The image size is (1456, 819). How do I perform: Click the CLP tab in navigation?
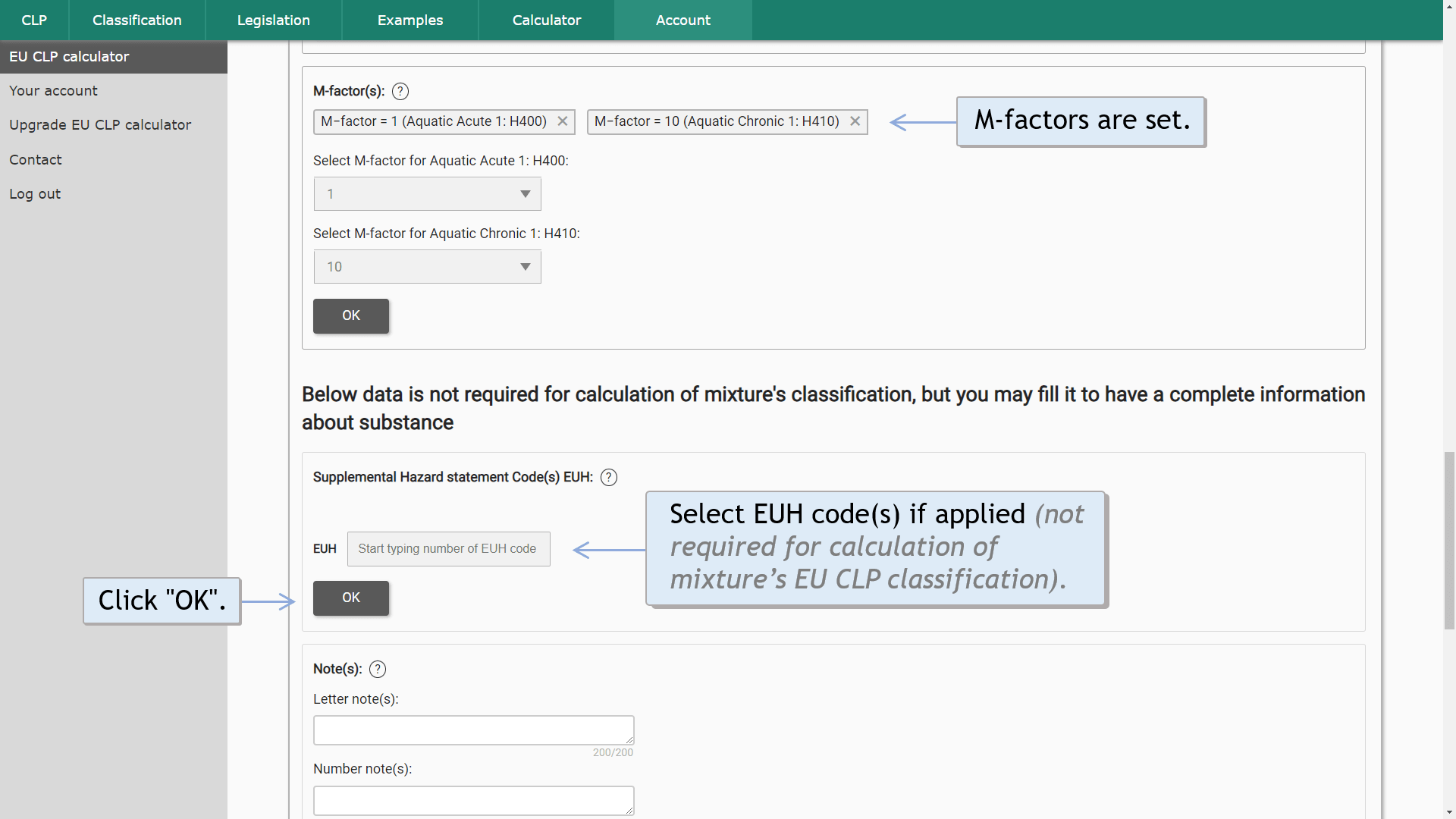pyautogui.click(x=33, y=20)
